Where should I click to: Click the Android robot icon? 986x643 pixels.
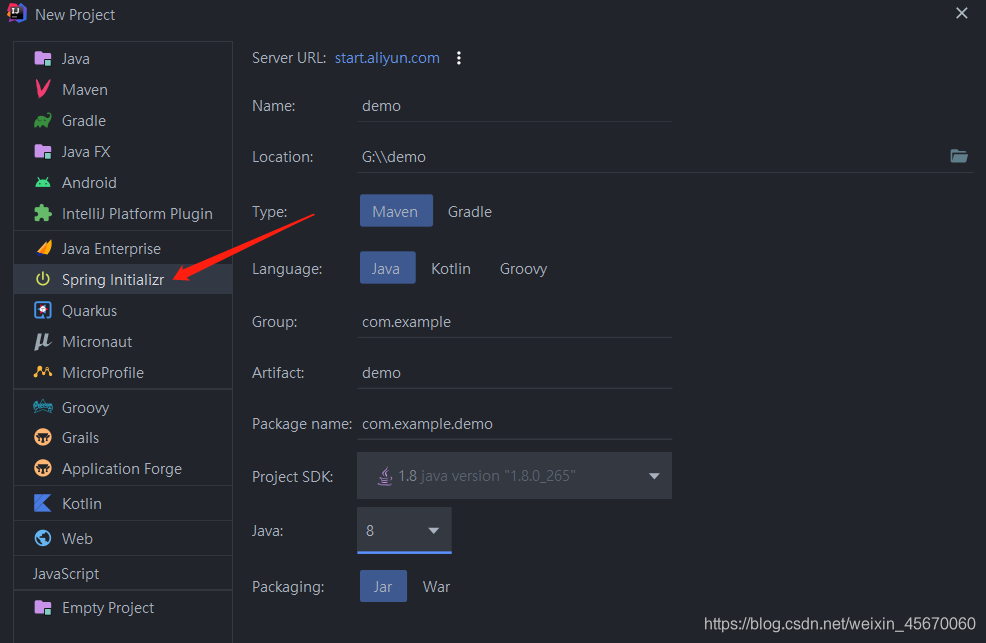coord(43,183)
